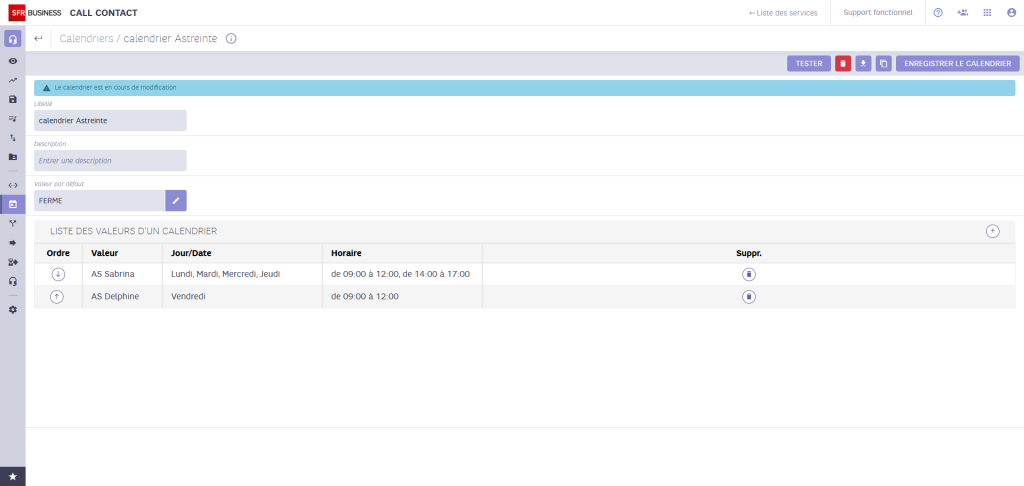The image size is (1024, 486).
Task: Open Liste des services link
Action: (x=783, y=13)
